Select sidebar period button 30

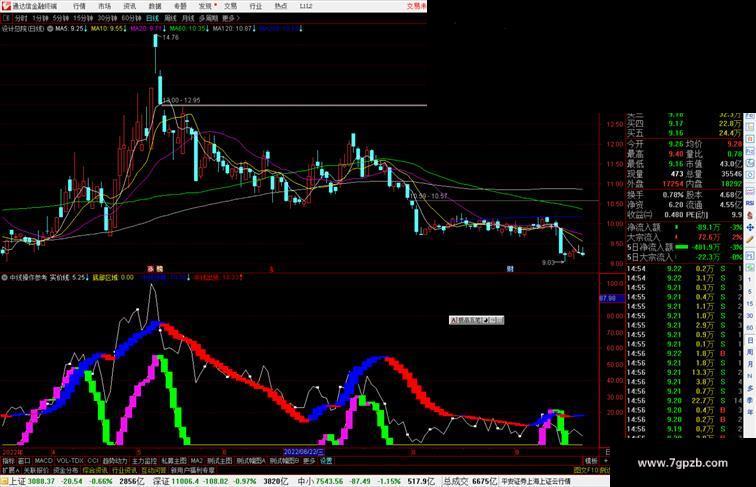(750, 316)
